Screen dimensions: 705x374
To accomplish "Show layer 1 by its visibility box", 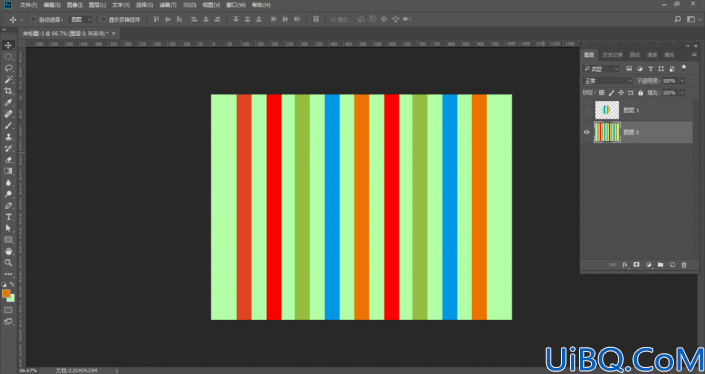I will pos(586,110).
